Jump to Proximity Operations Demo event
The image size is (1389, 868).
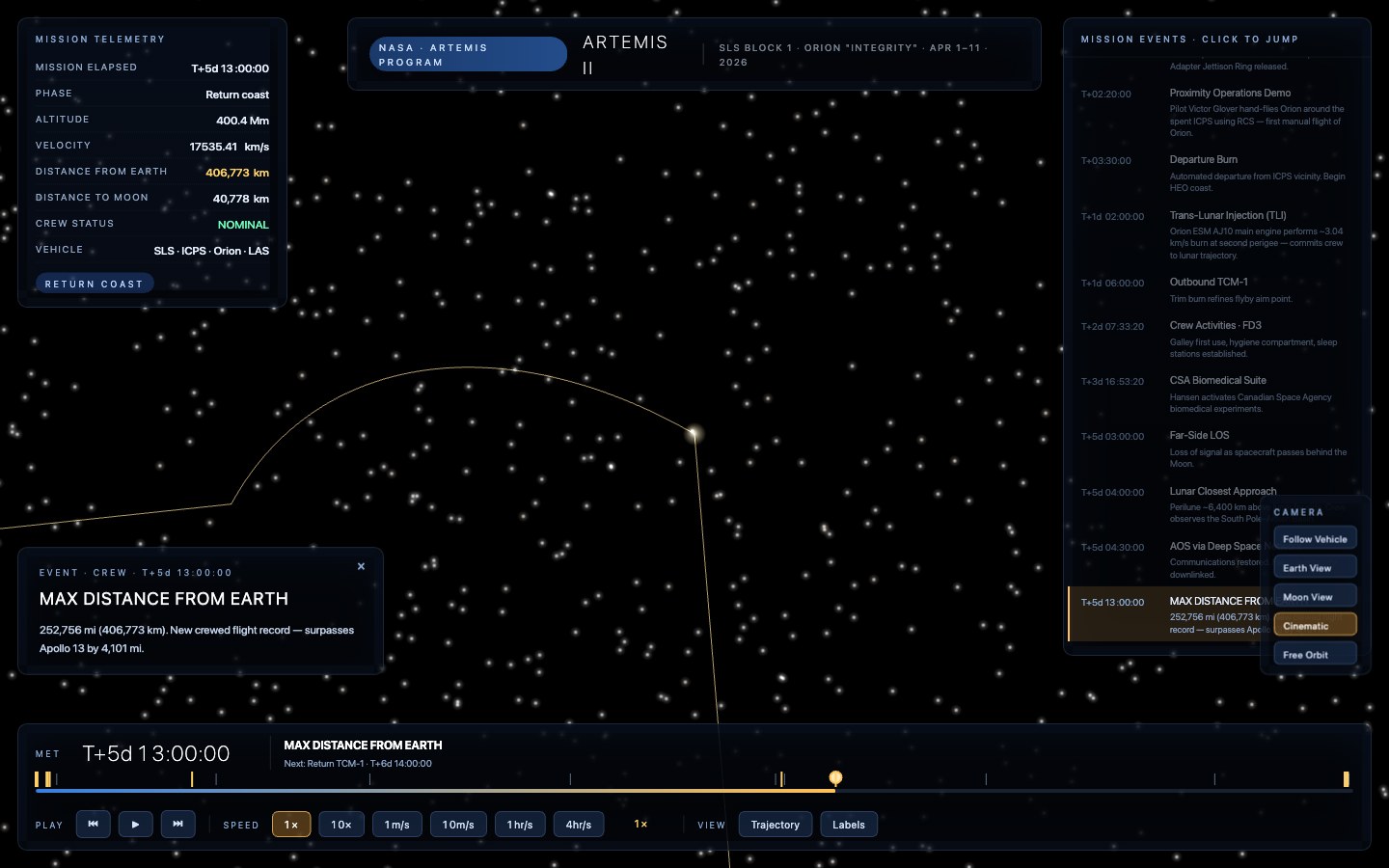point(1216,113)
